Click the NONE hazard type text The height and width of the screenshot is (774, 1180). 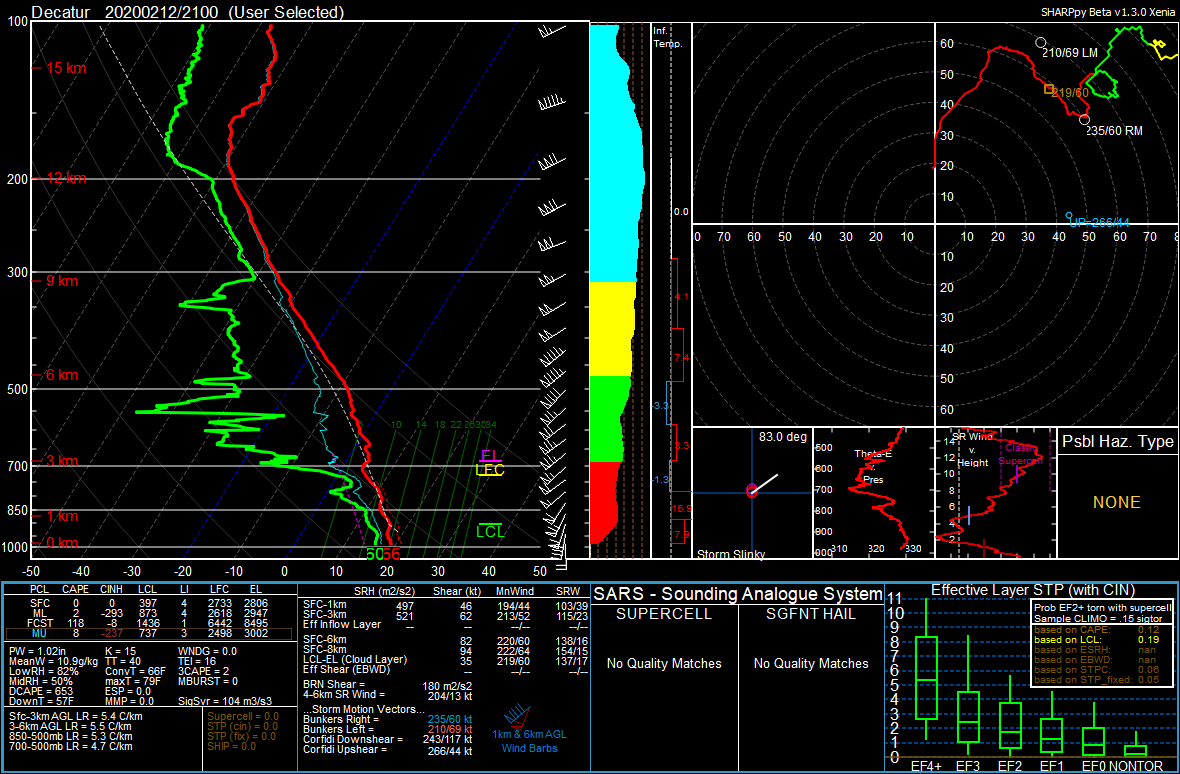click(1118, 502)
